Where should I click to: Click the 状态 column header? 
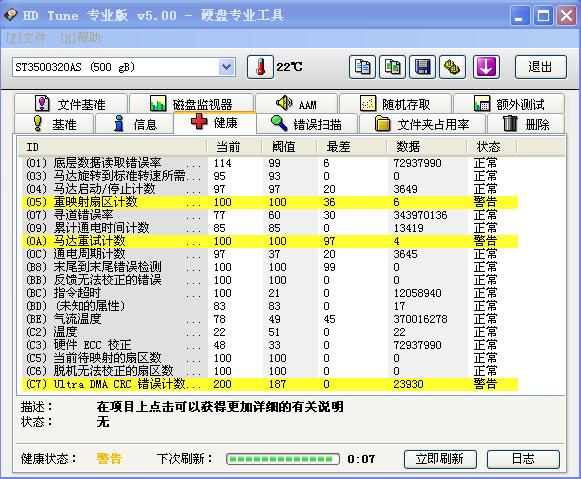tap(491, 147)
